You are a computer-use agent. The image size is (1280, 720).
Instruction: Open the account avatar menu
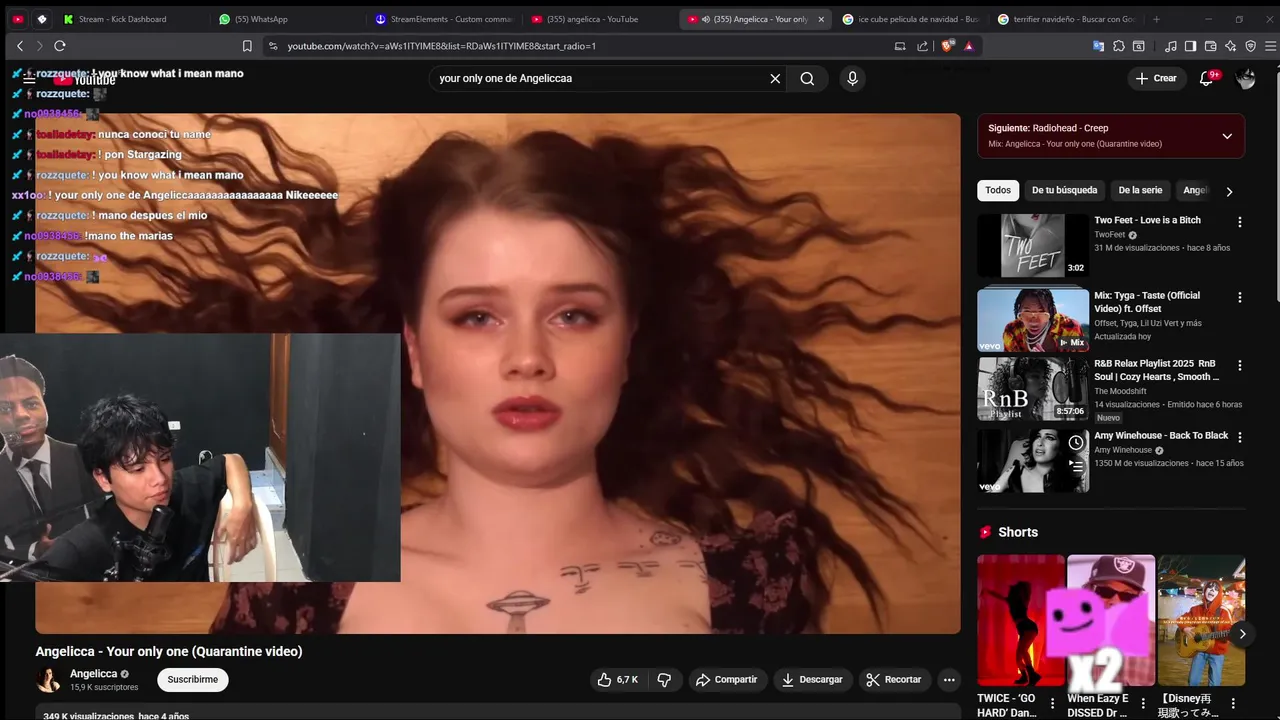[x=1245, y=79]
